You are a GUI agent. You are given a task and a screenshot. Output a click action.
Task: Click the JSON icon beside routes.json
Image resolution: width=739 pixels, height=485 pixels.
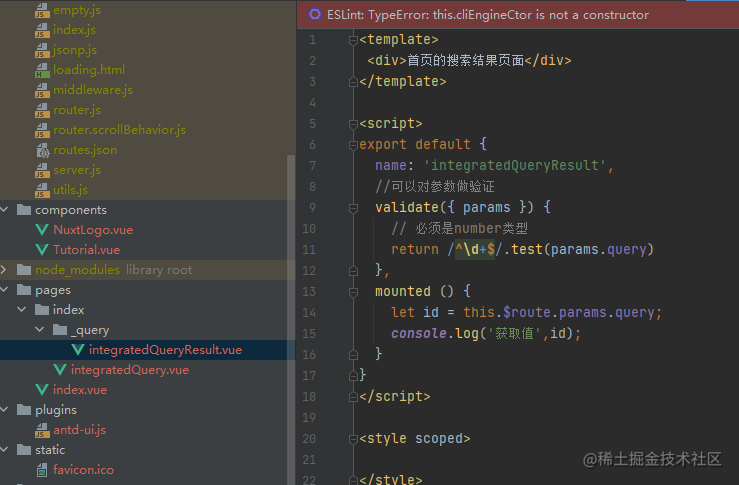coord(42,150)
